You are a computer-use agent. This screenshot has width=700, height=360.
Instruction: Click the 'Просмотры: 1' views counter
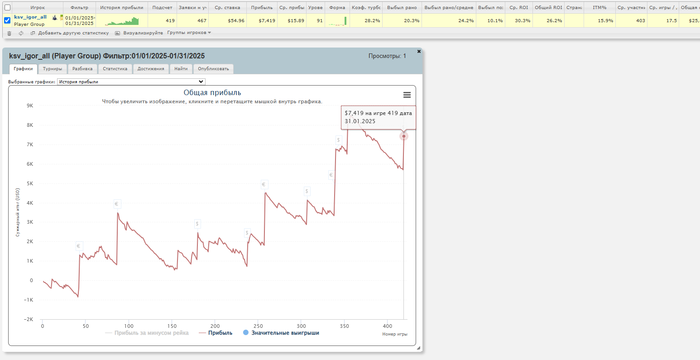[387, 56]
